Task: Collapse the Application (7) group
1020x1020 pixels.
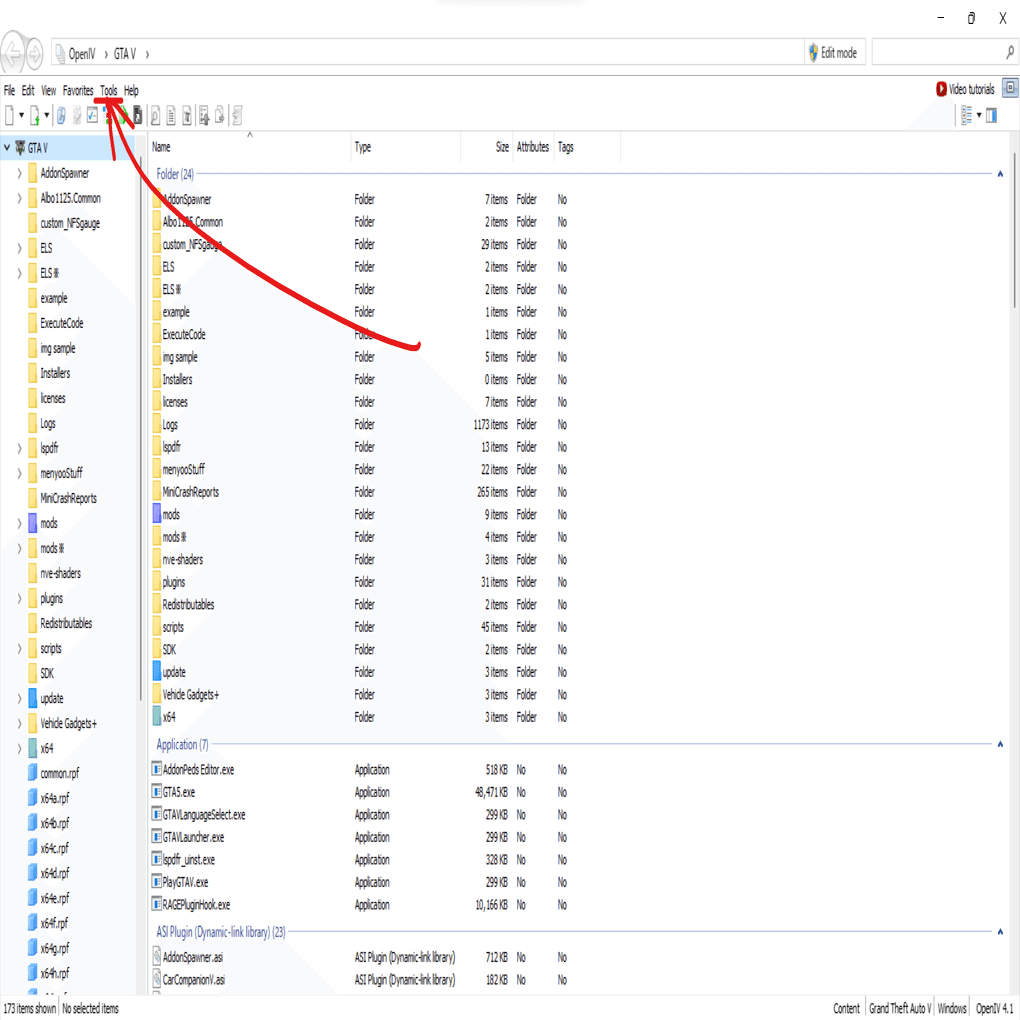Action: coord(1000,744)
